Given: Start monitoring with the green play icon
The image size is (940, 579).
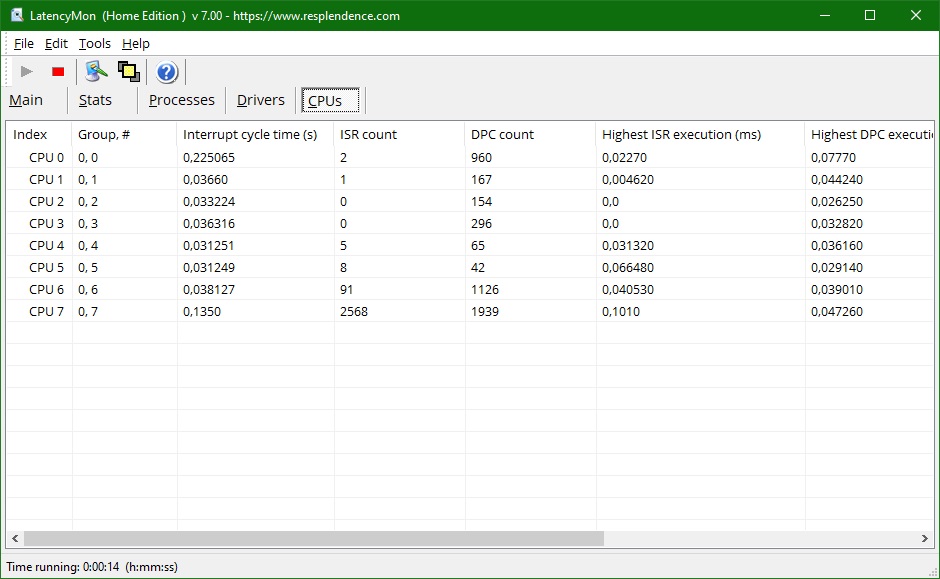Looking at the screenshot, I should coord(26,72).
